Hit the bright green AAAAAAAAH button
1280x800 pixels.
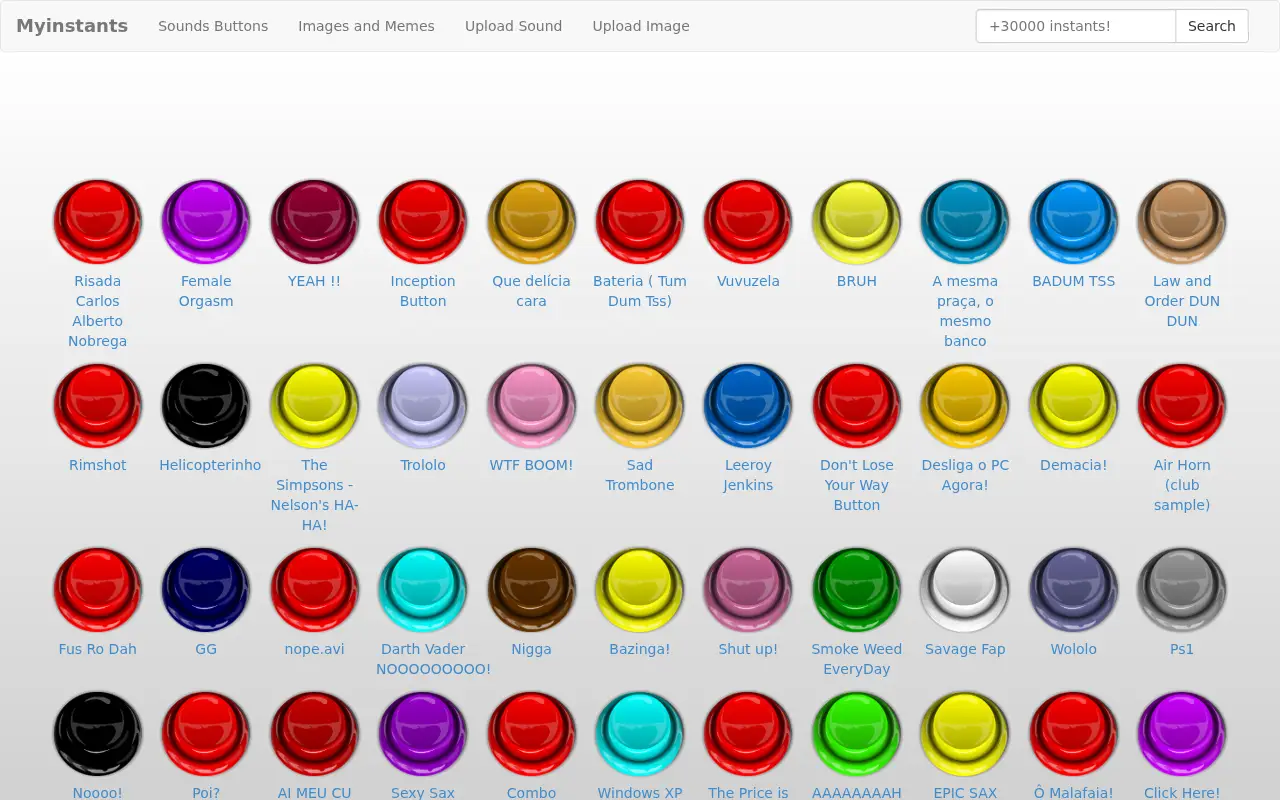[x=857, y=734]
